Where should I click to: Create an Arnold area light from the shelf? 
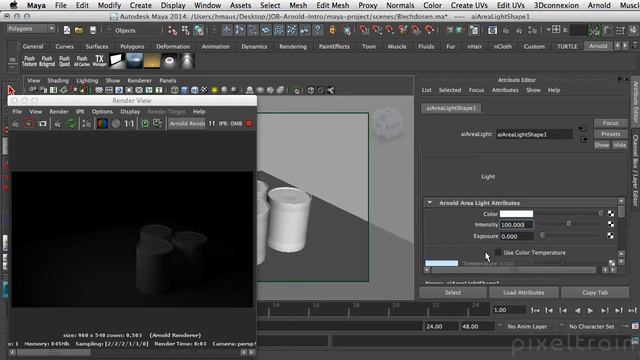click(117, 61)
